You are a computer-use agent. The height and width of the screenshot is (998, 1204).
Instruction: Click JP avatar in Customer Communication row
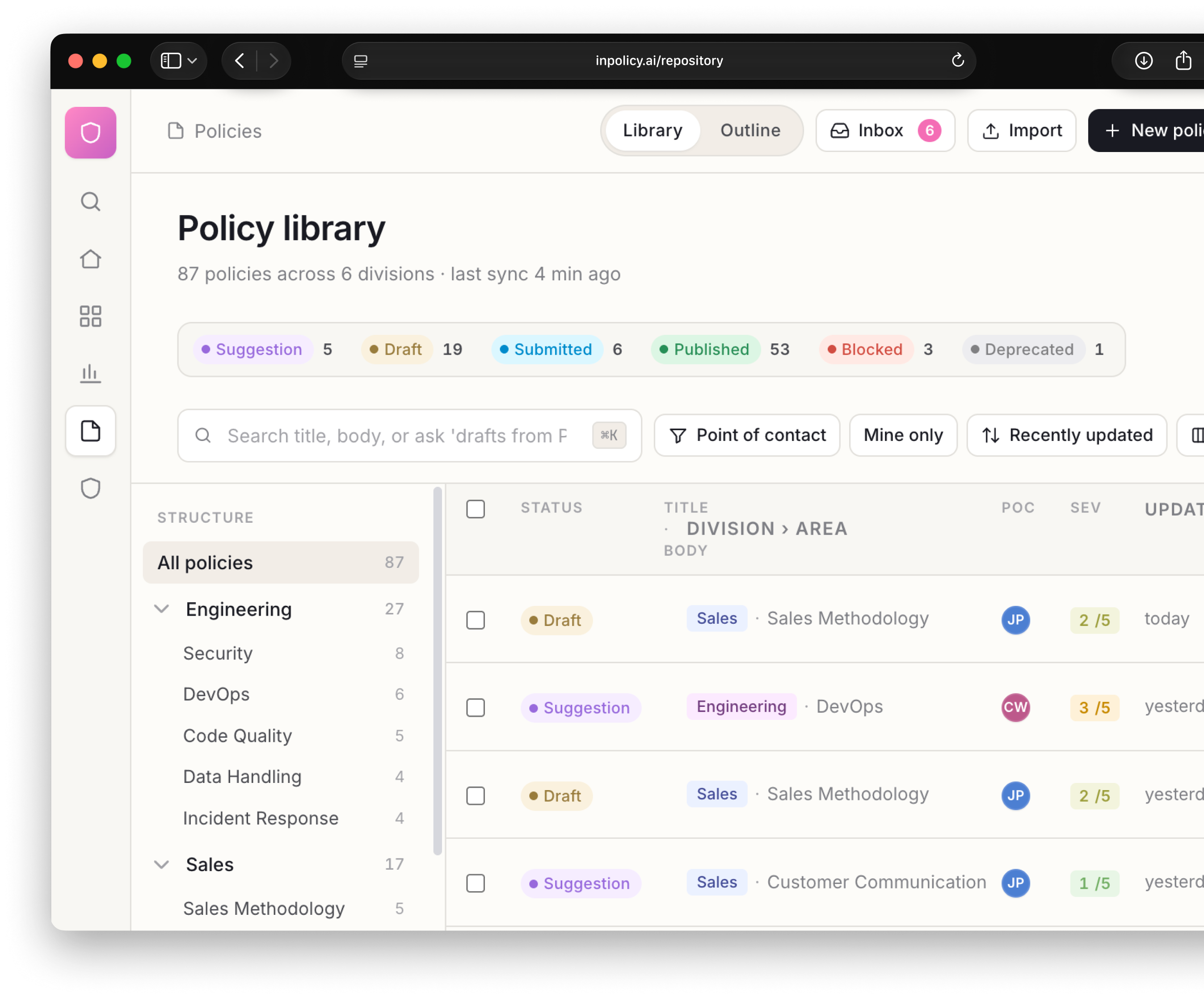pos(1015,883)
